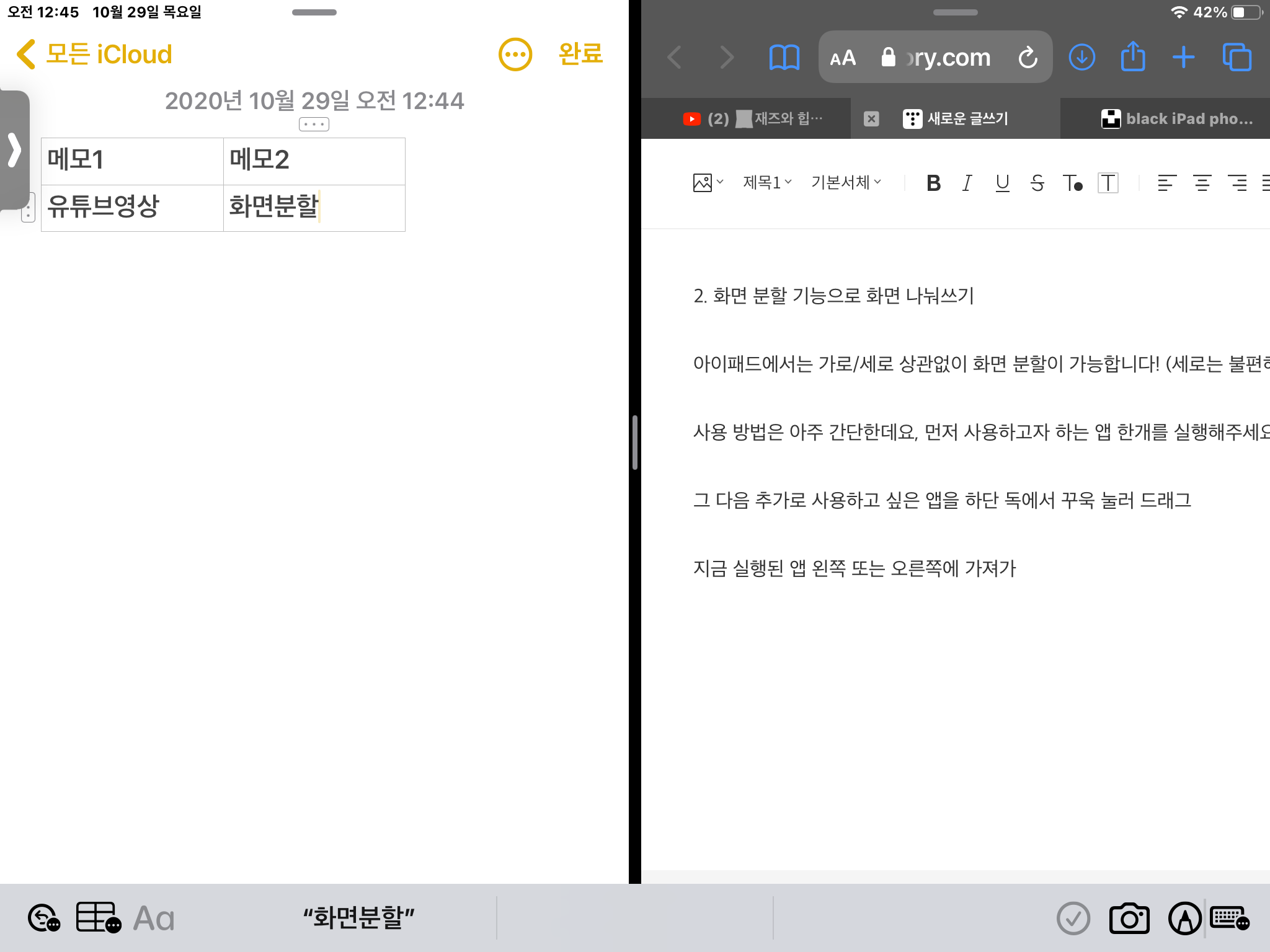Tap the 완료 done button
This screenshot has width=1270, height=952.
click(x=580, y=54)
